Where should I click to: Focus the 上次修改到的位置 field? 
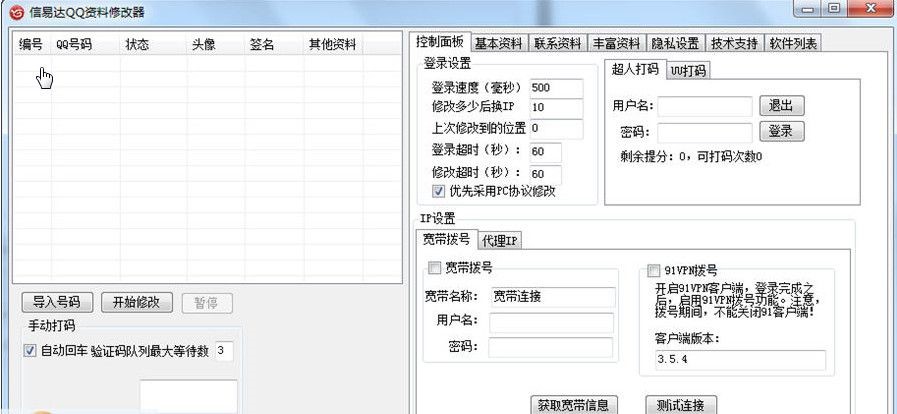[x=556, y=129]
